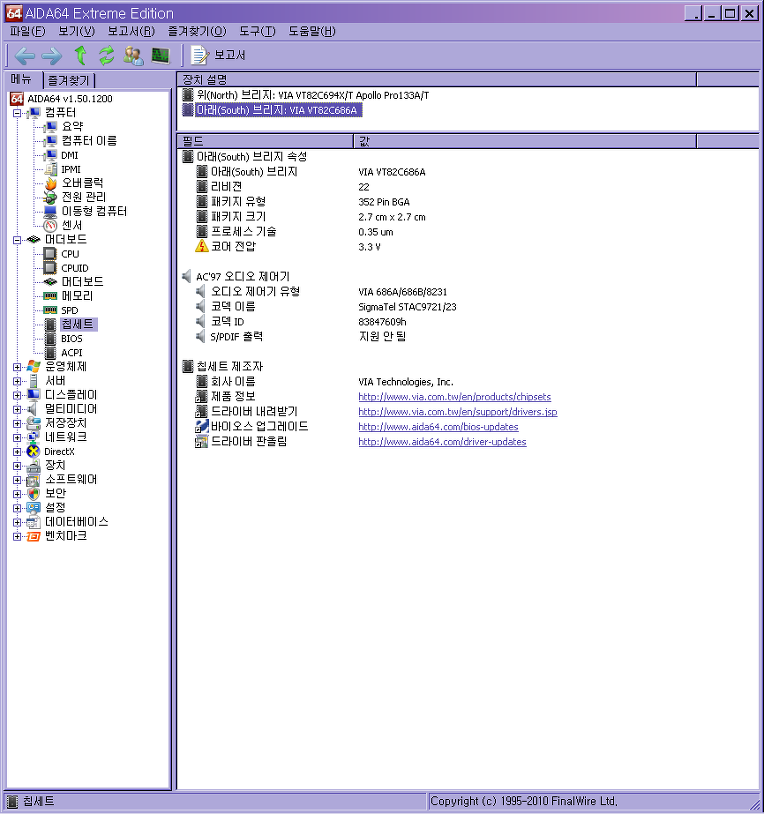Open the 보기(V) menu
The width and height of the screenshot is (764, 814).
[x=76, y=31]
